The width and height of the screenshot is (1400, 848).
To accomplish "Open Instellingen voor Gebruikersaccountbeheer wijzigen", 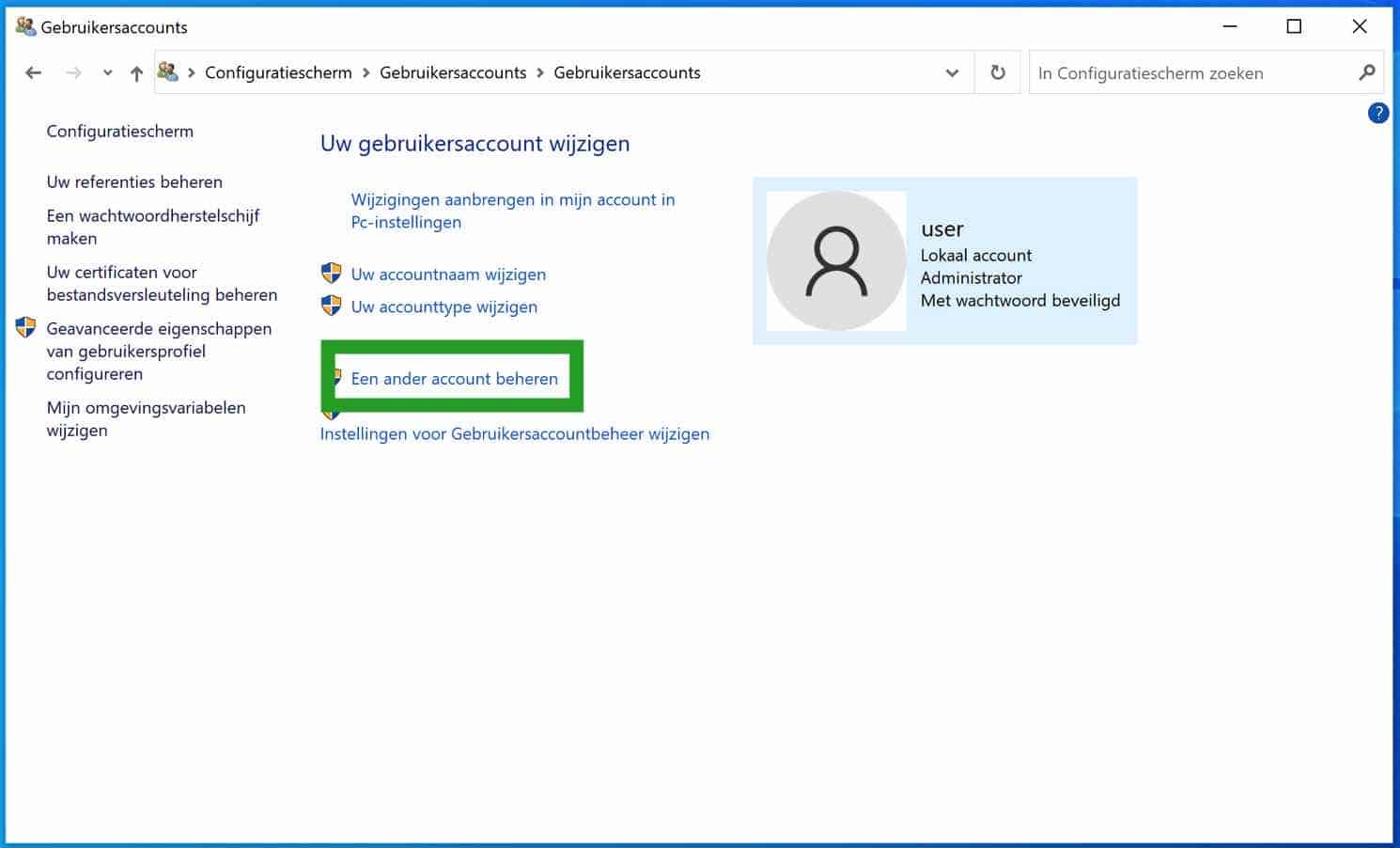I will click(x=514, y=434).
